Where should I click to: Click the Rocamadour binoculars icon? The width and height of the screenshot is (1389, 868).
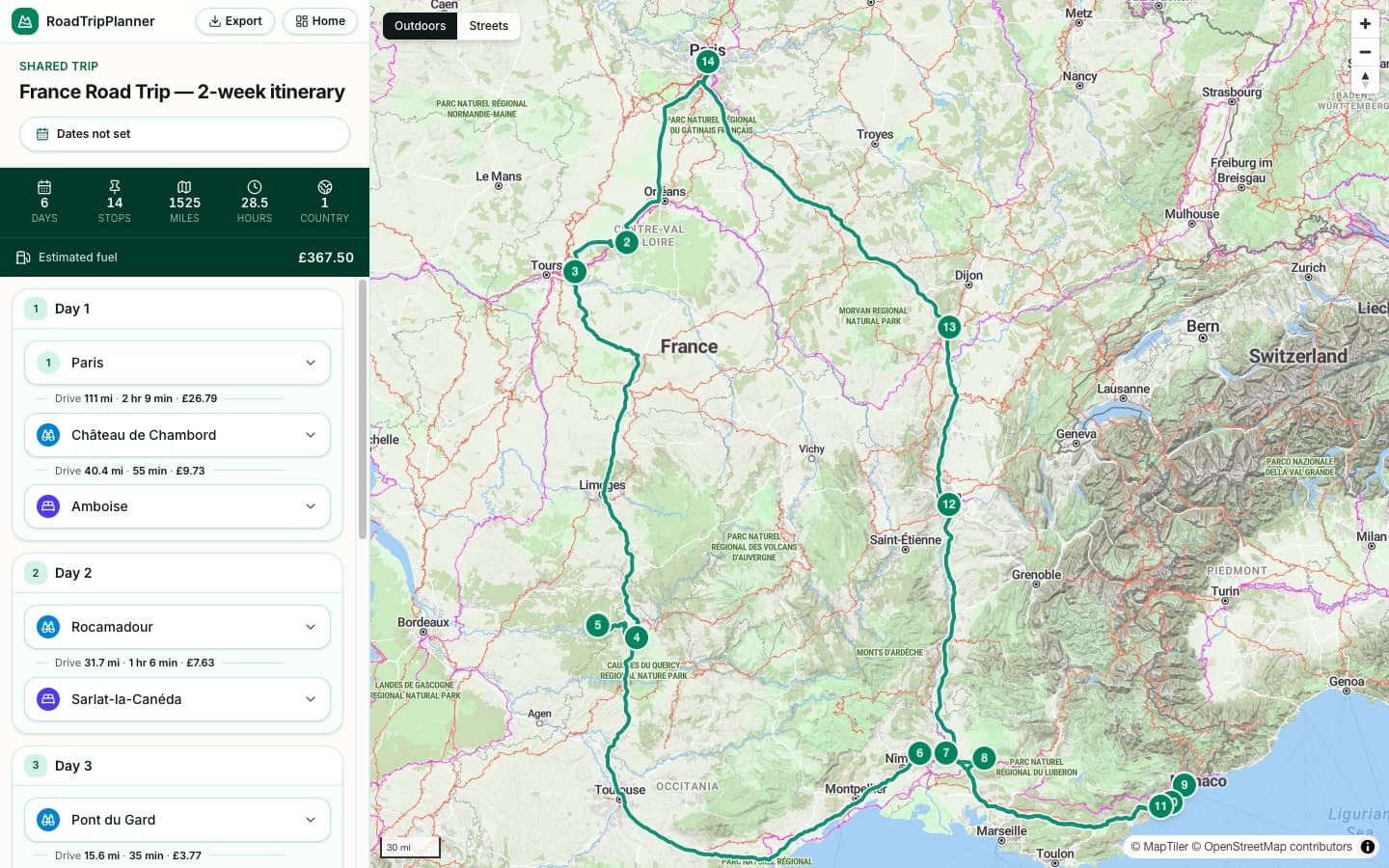48,627
